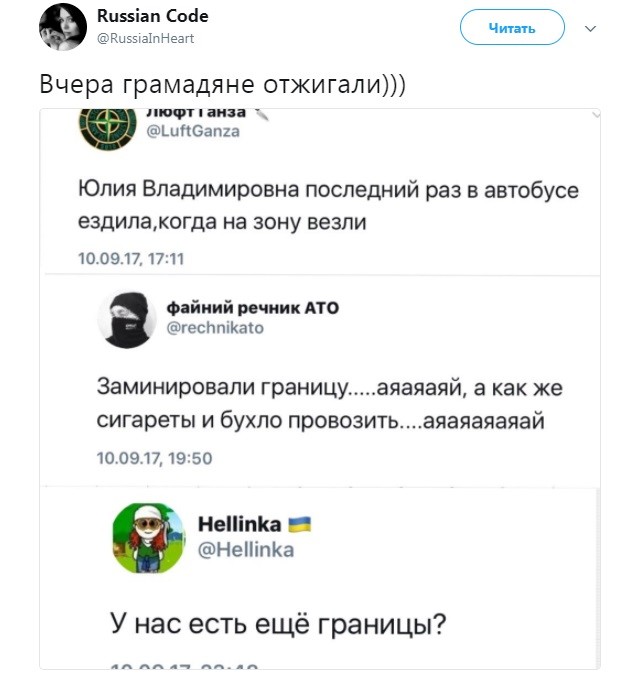Open the Russian Code display name
Image resolution: width=635 pixels, height=674 pixels.
point(153,18)
